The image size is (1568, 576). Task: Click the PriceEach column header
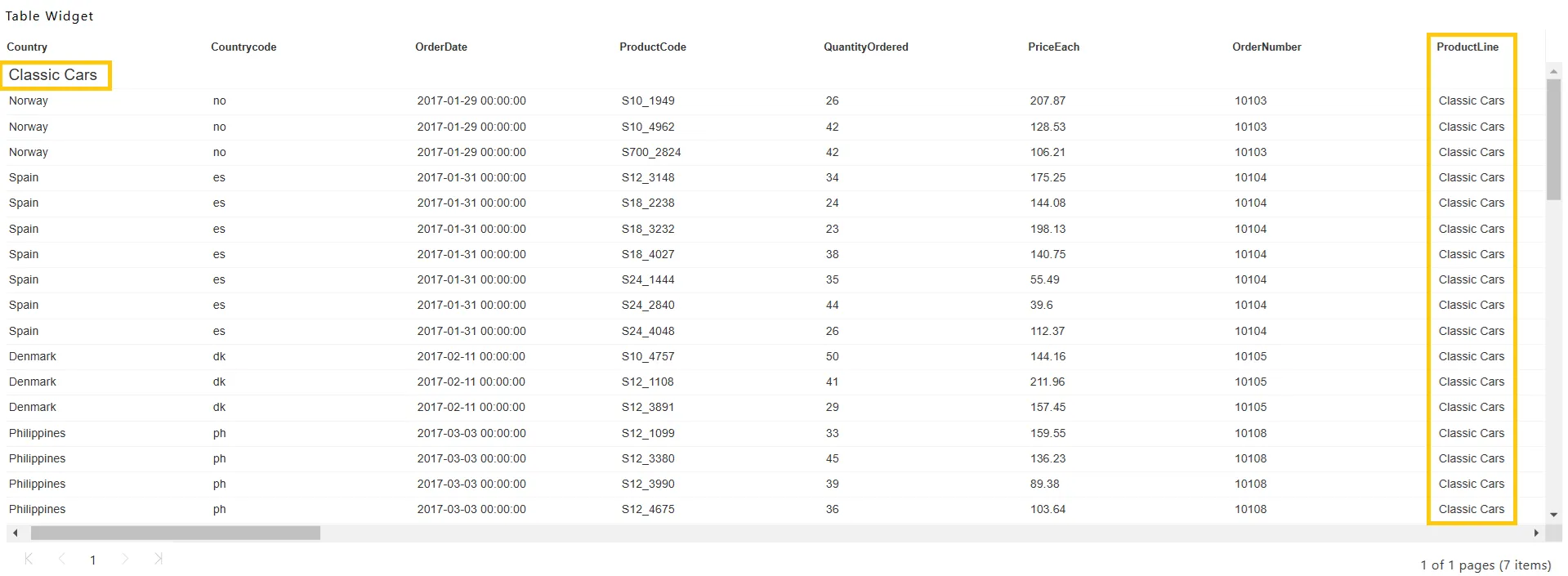click(x=1053, y=47)
